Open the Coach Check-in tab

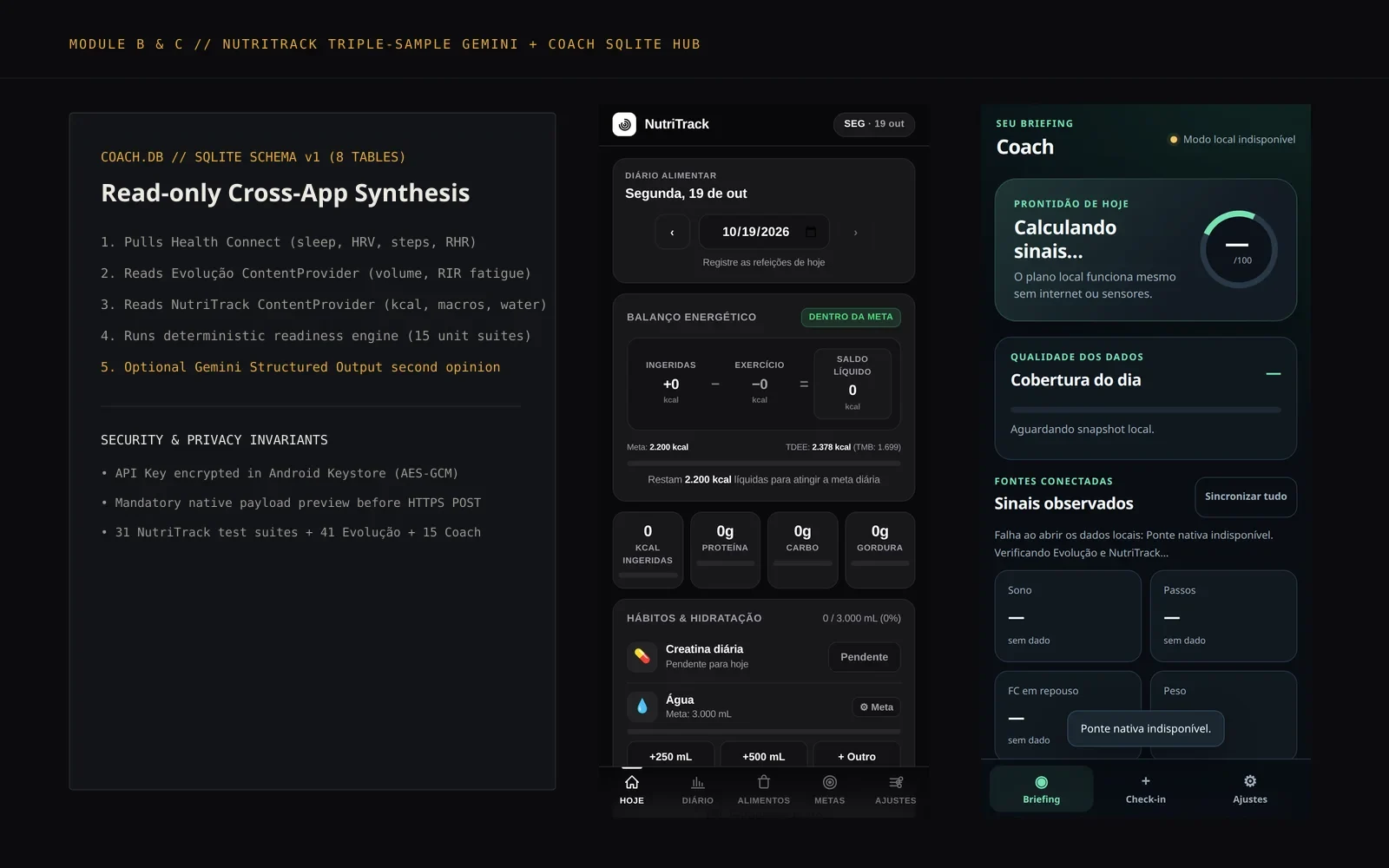point(1146,789)
